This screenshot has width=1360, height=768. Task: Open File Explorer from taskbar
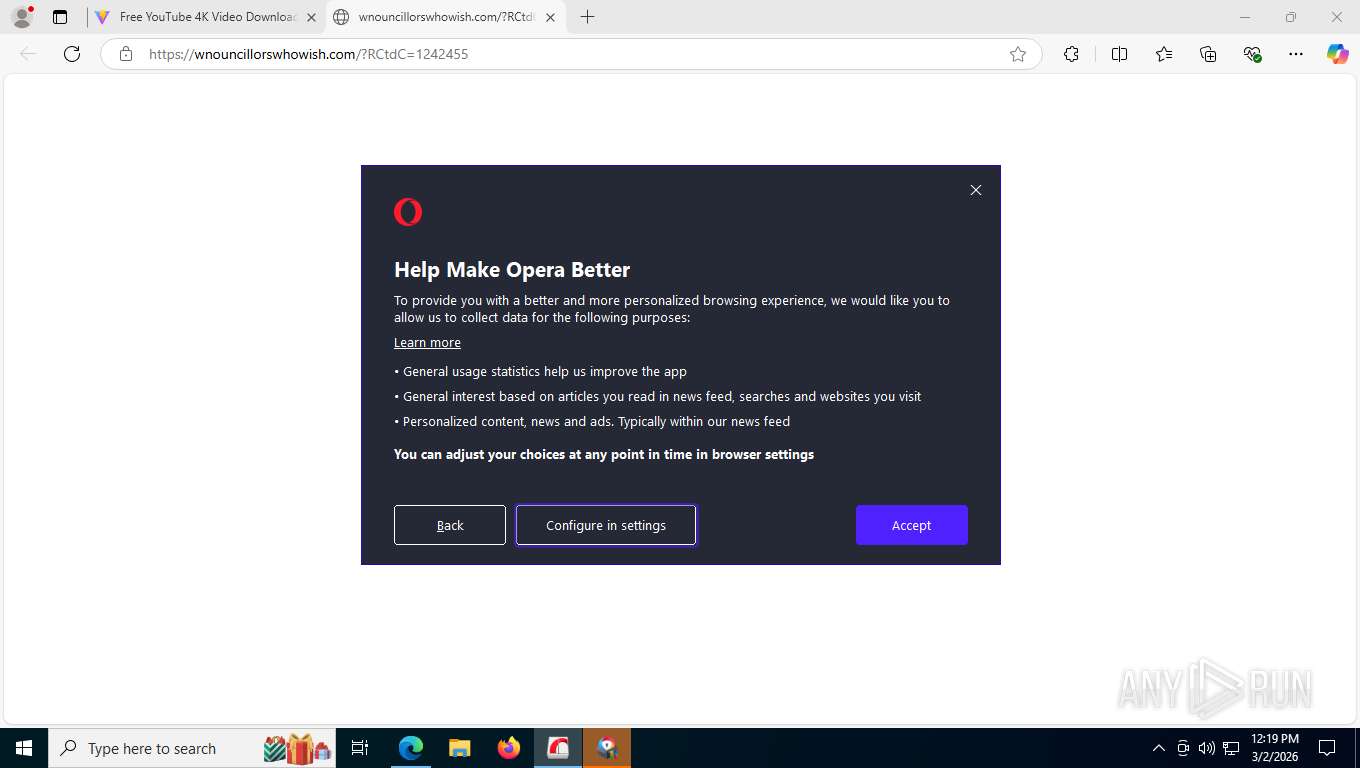pyautogui.click(x=459, y=748)
